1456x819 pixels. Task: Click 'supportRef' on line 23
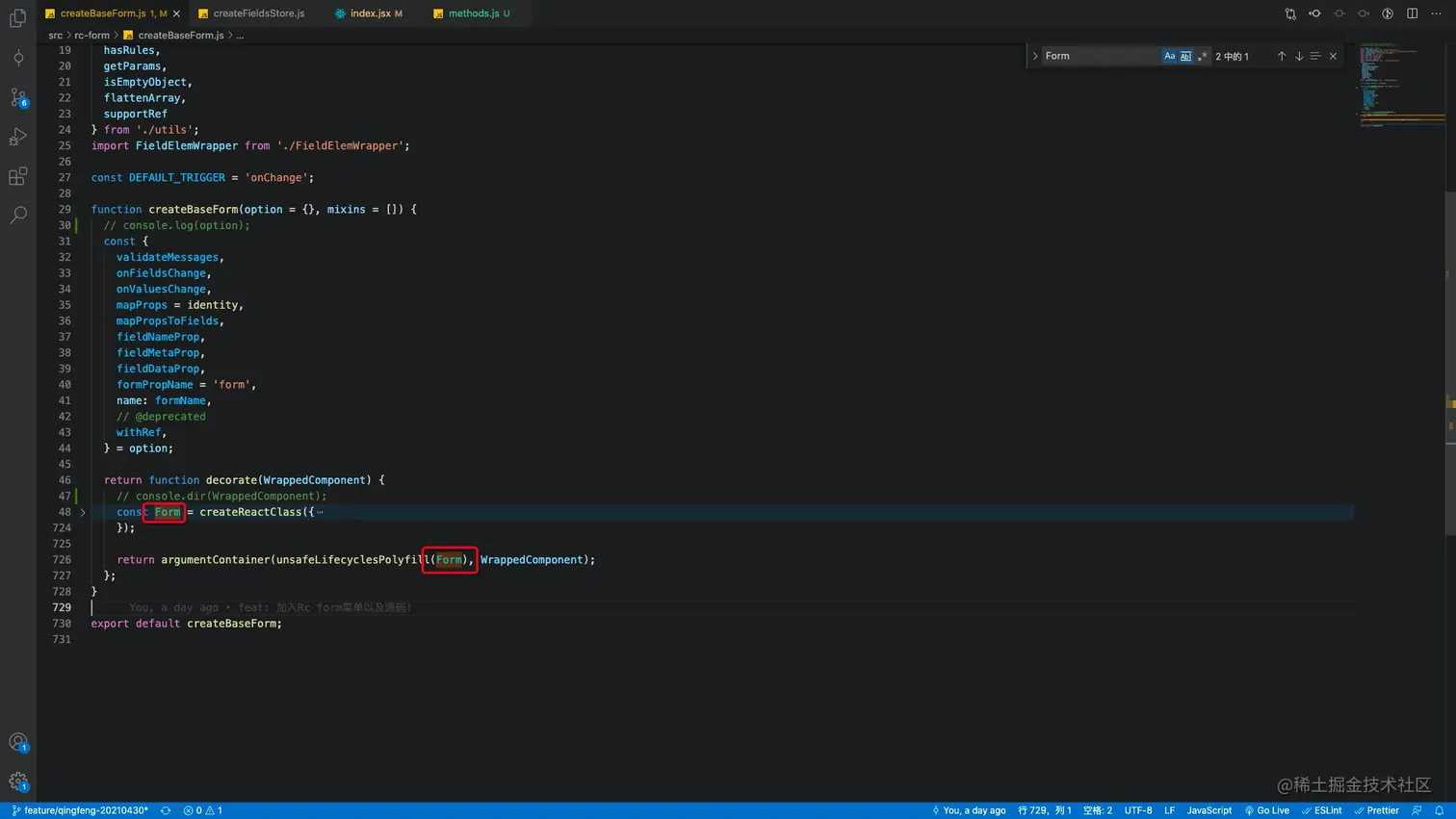coord(135,115)
